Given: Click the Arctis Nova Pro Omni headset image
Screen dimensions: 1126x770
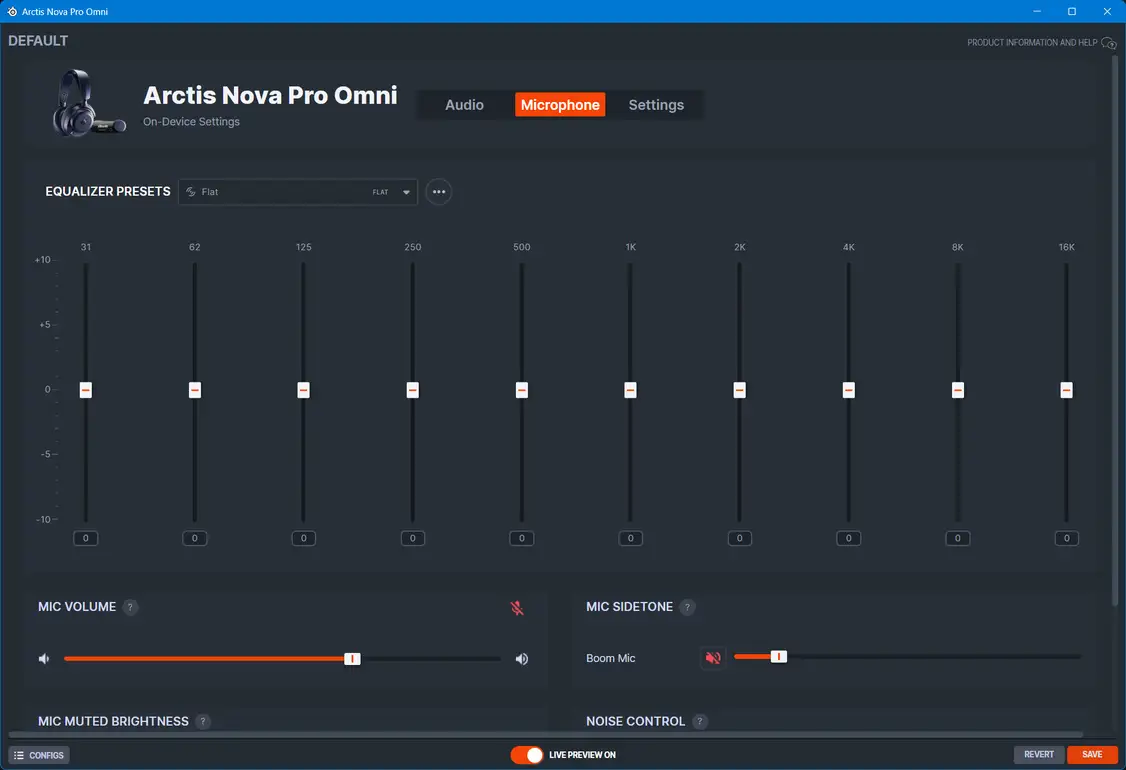Looking at the screenshot, I should [89, 103].
